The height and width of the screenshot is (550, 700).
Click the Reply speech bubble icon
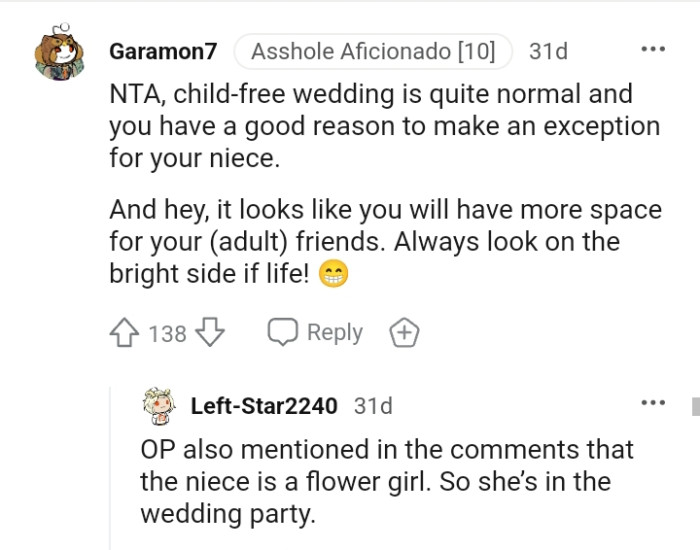[282, 333]
